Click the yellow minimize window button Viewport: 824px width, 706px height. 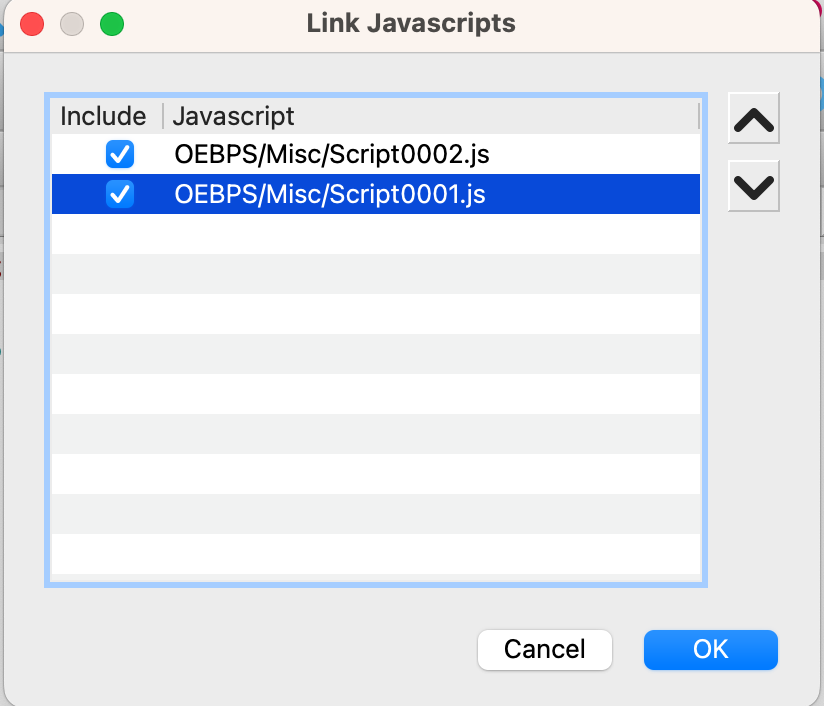(x=72, y=23)
